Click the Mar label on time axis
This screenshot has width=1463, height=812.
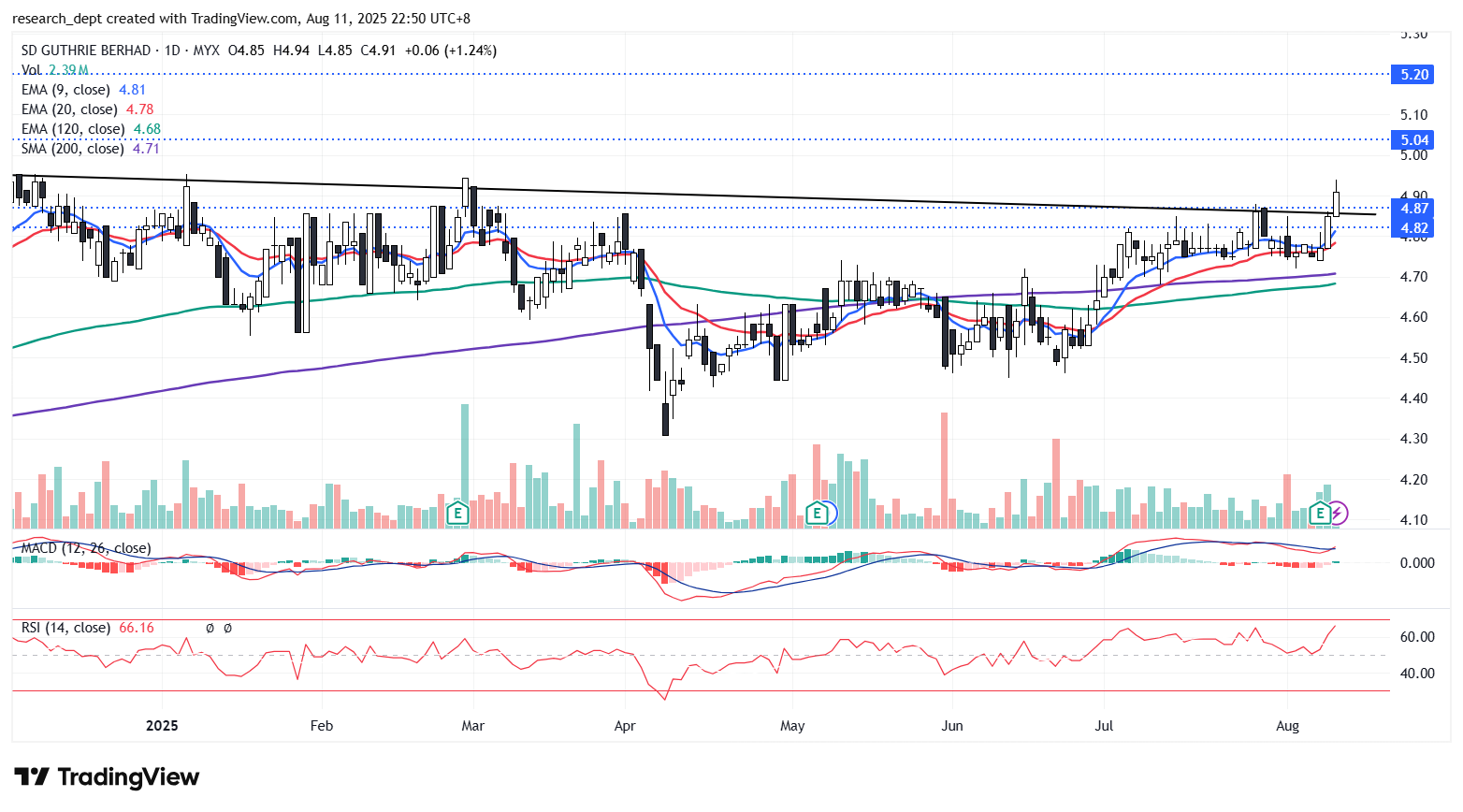(x=473, y=726)
